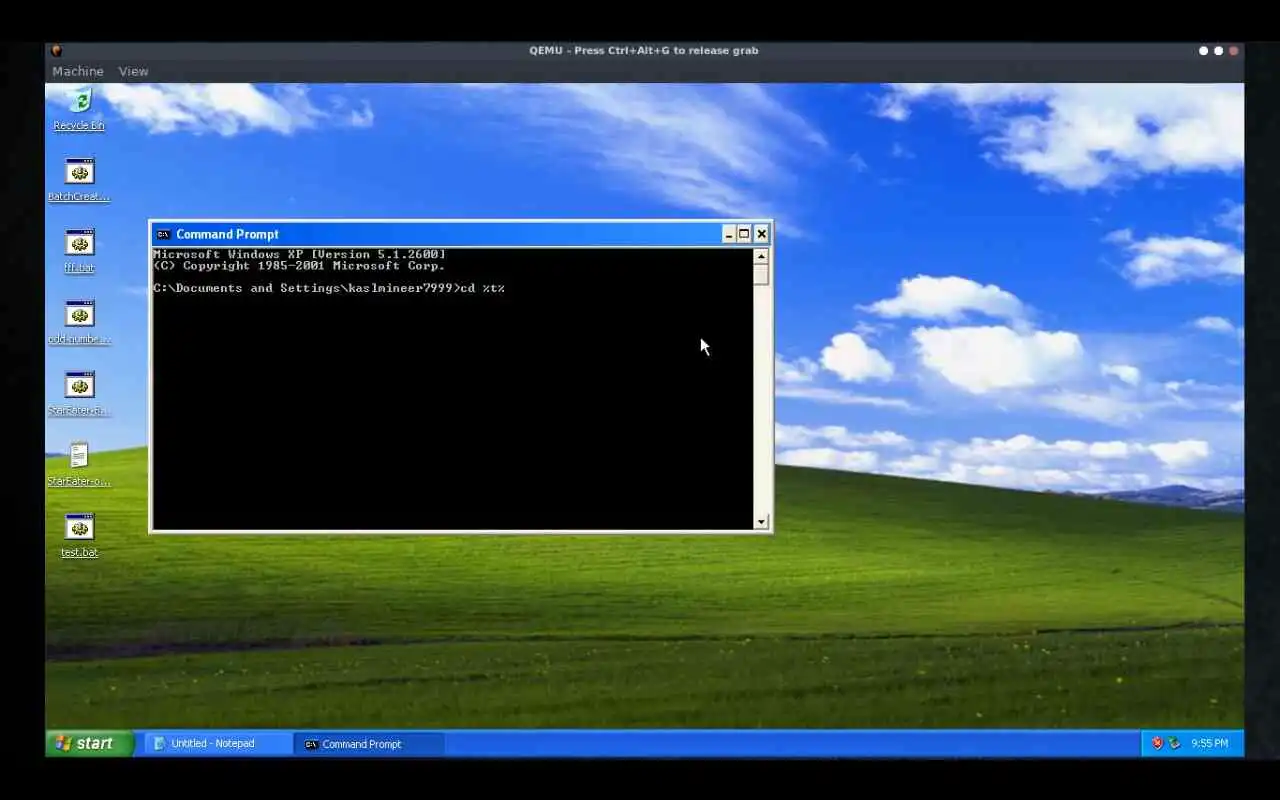Click the Microsoft Windows XP version line

click(x=300, y=254)
